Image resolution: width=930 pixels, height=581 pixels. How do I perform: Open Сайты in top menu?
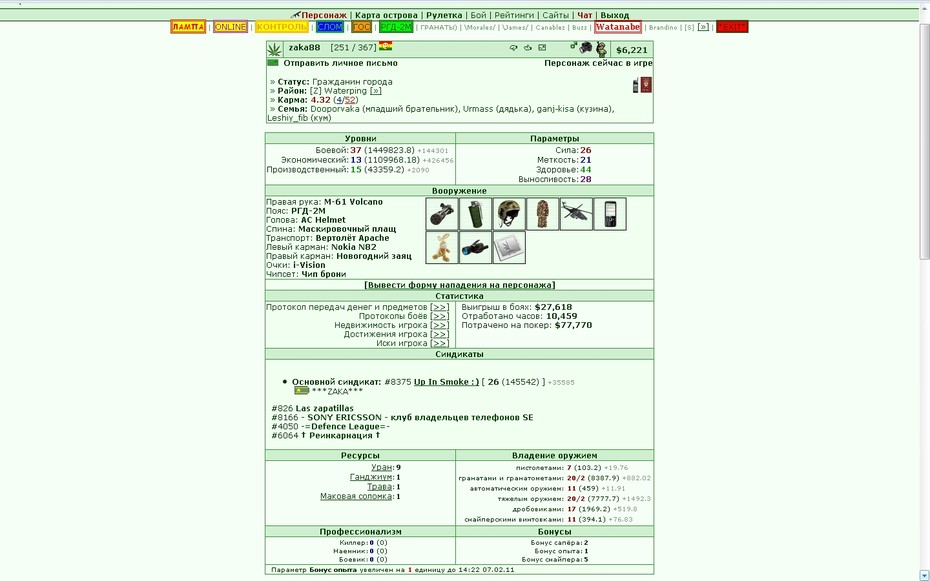[x=555, y=15]
